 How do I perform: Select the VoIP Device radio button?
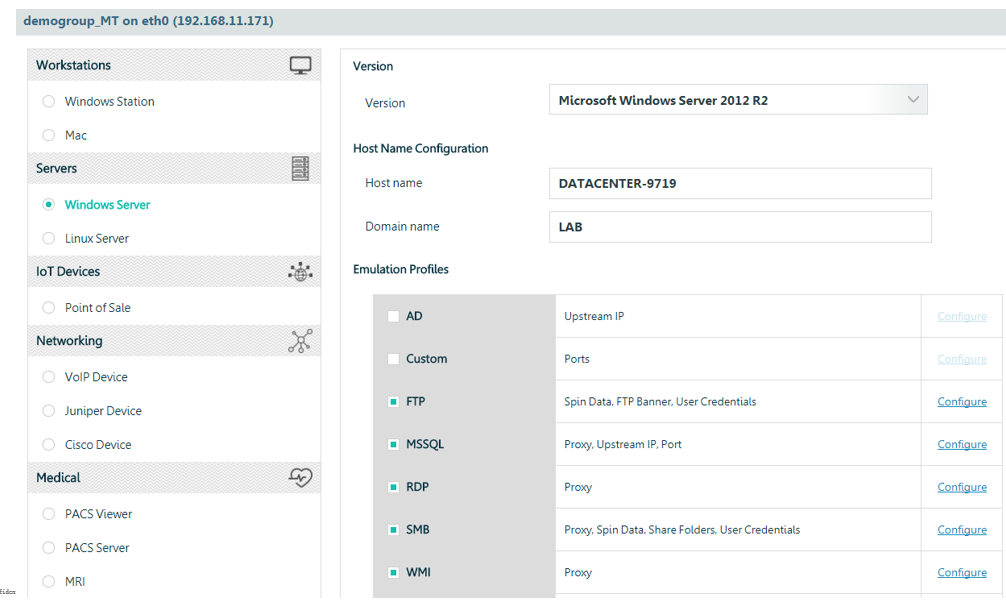pos(48,377)
